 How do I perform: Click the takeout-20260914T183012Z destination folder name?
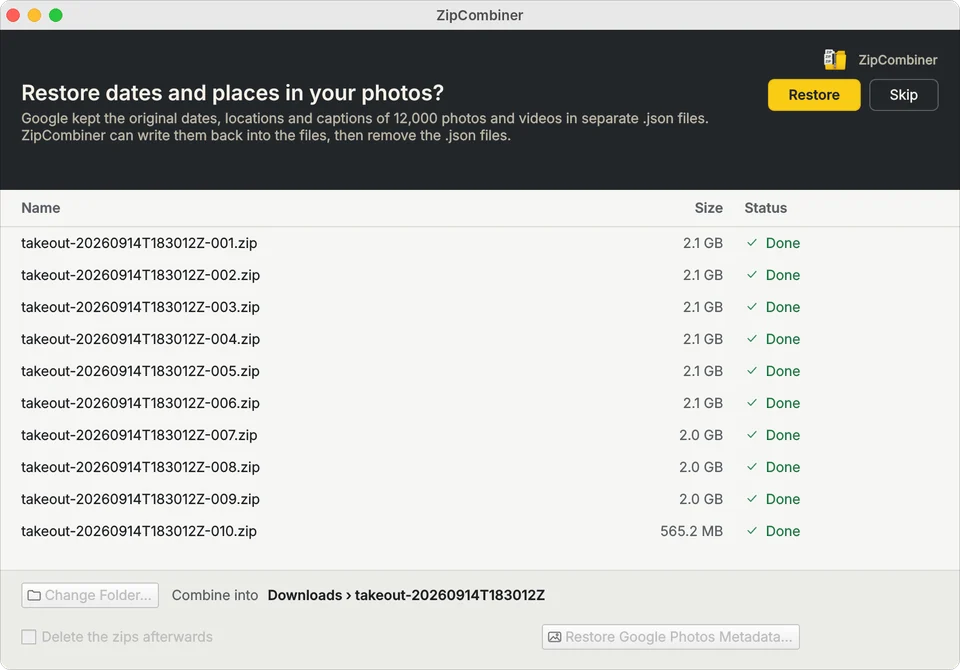449,595
